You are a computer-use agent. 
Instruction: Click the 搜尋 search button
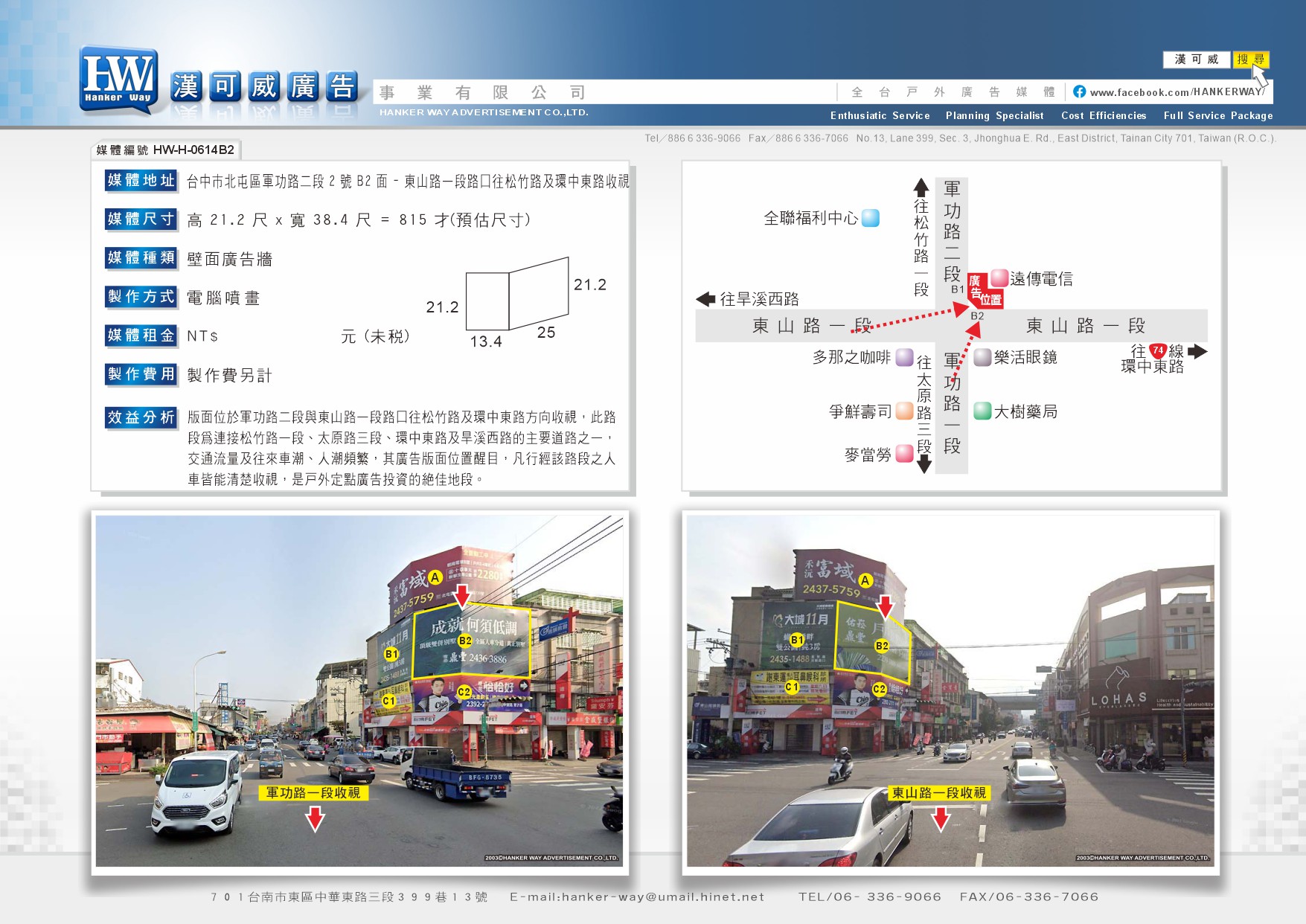tap(1251, 60)
